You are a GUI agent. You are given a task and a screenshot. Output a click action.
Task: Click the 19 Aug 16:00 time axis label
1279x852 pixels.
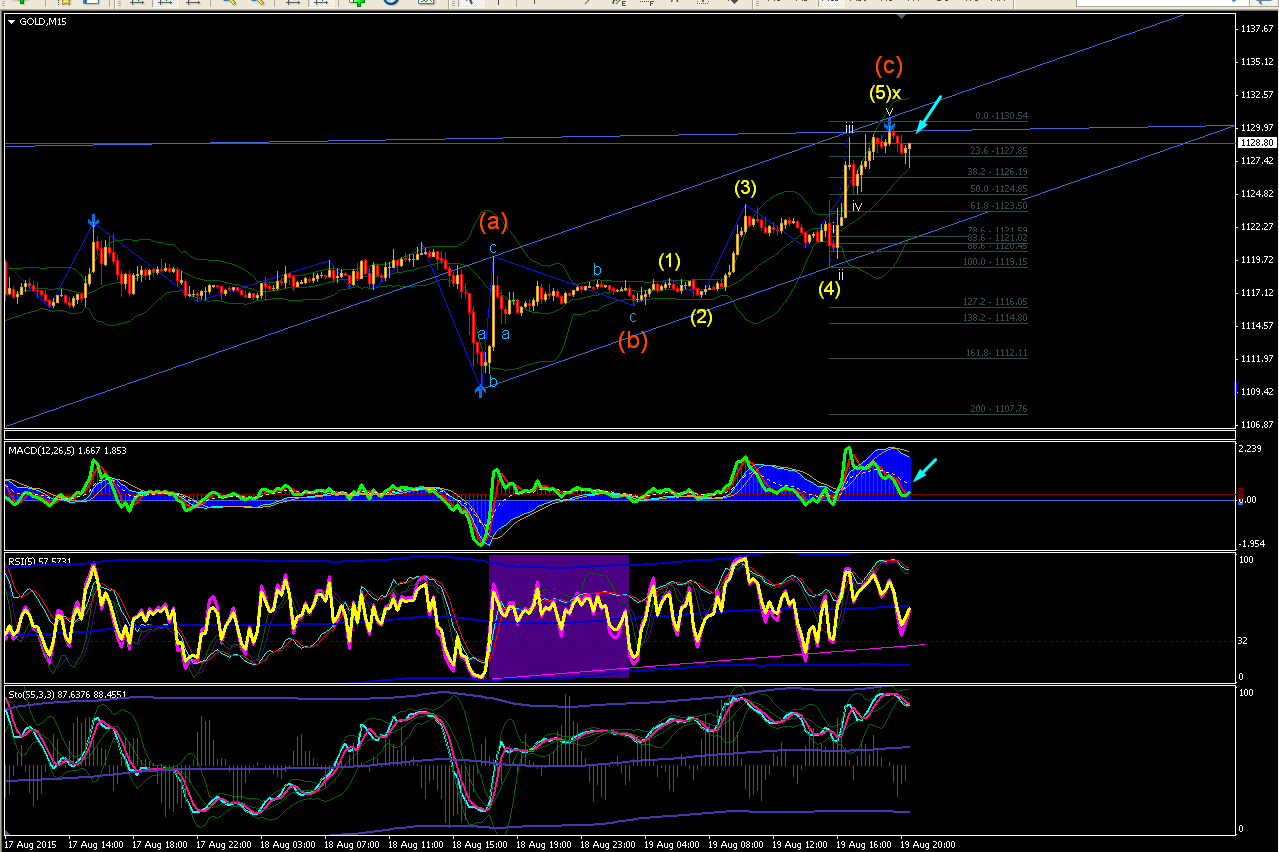click(864, 845)
